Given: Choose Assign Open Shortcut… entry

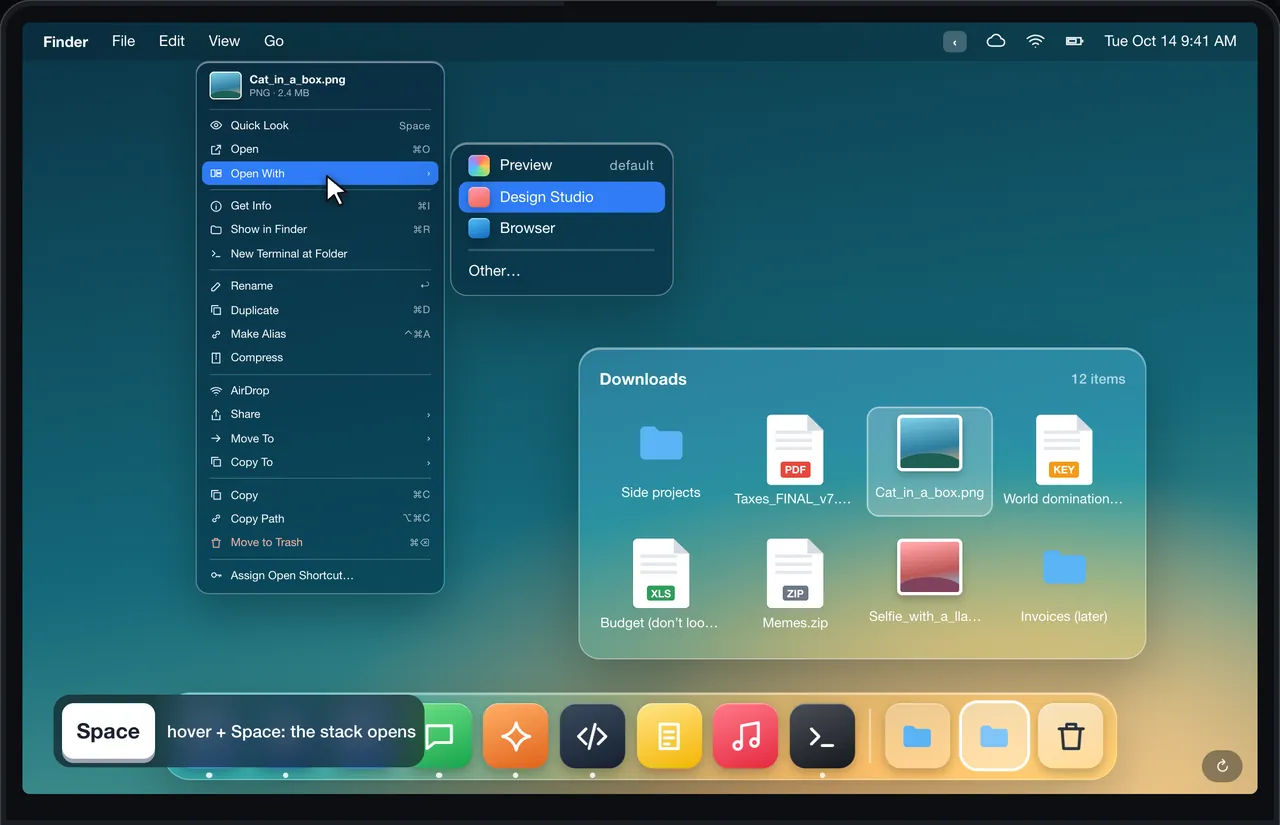Looking at the screenshot, I should [x=320, y=575].
